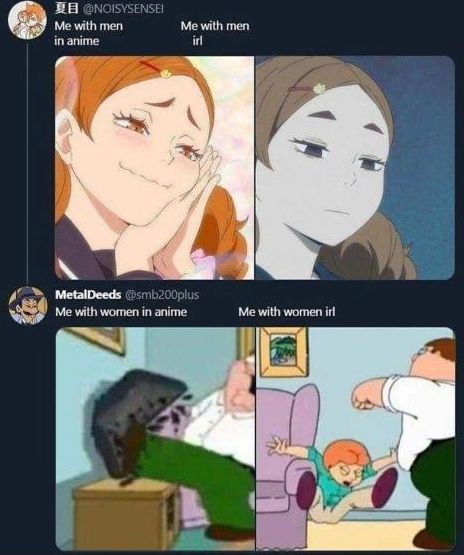The width and height of the screenshot is (464, 555).
Task: Click the "Me with women irl" caption
Action: click(x=286, y=312)
